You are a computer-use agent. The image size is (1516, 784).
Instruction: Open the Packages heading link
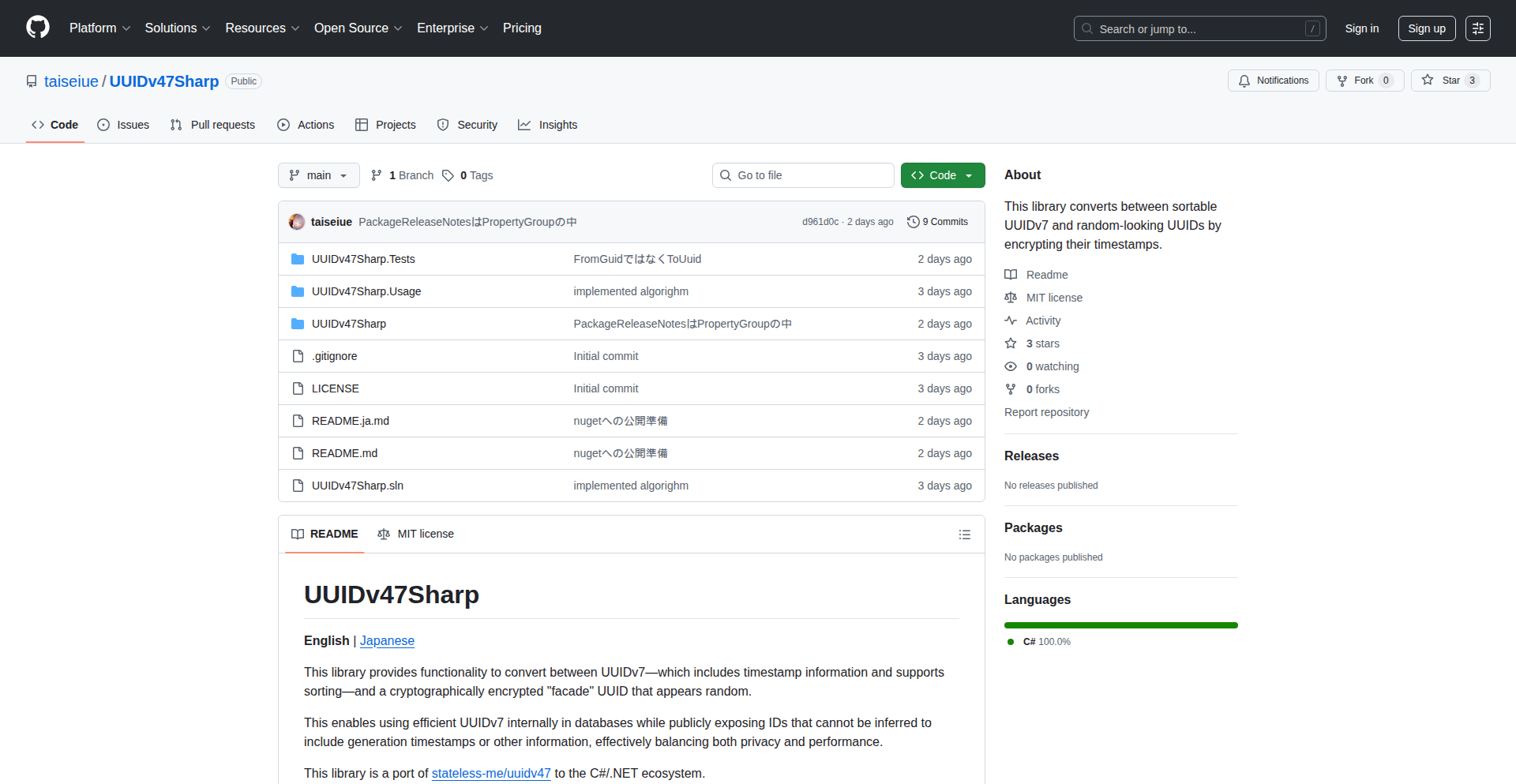point(1033,528)
